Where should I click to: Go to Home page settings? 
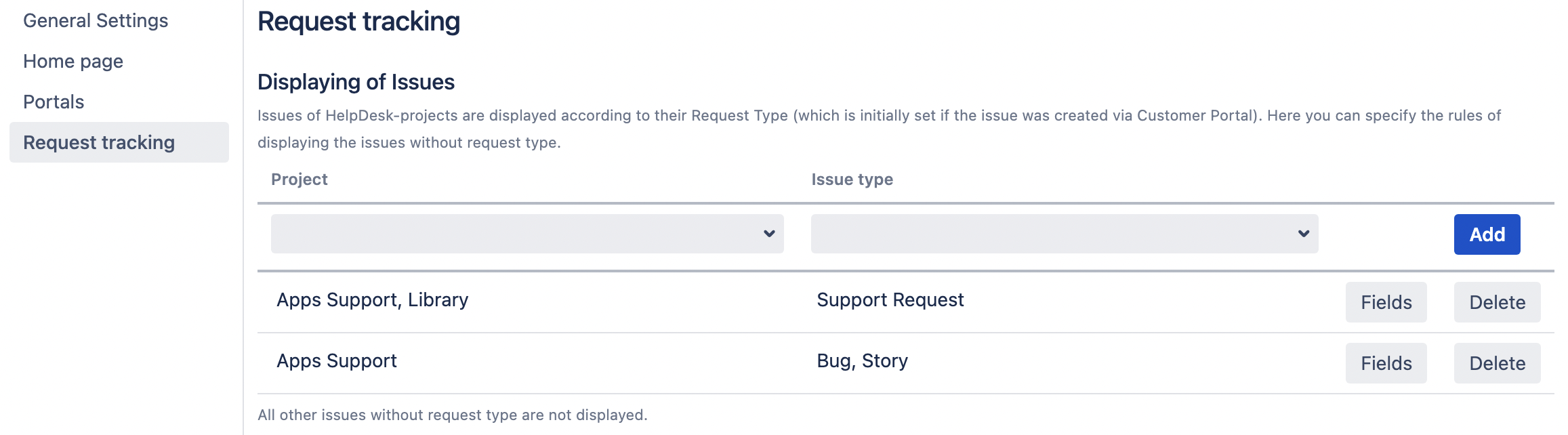click(73, 61)
